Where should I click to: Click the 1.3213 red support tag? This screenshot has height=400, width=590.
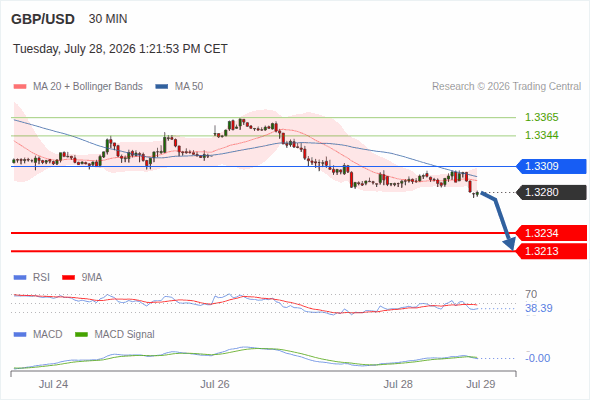click(x=551, y=251)
